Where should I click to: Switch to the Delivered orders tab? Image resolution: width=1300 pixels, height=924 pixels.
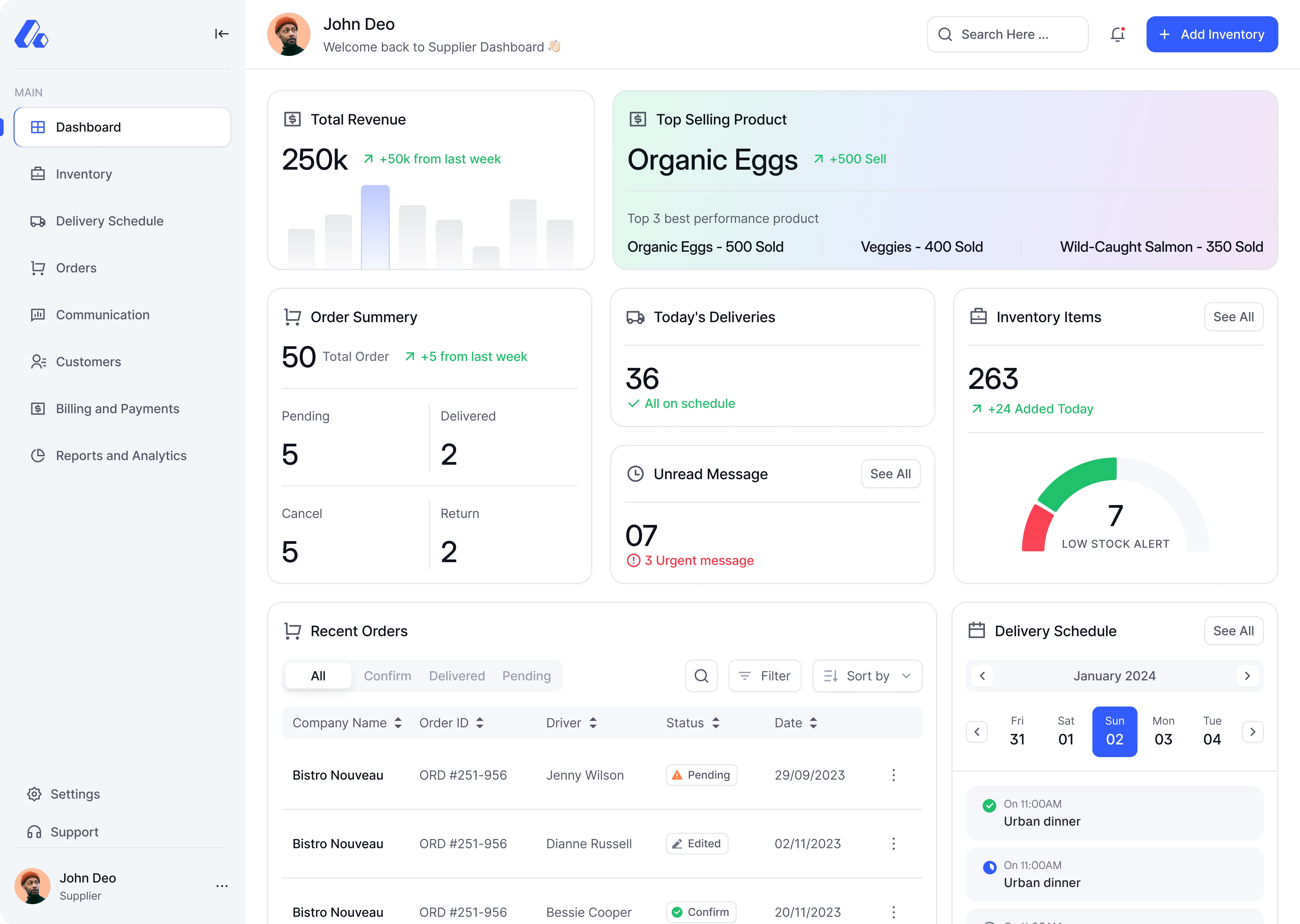457,676
